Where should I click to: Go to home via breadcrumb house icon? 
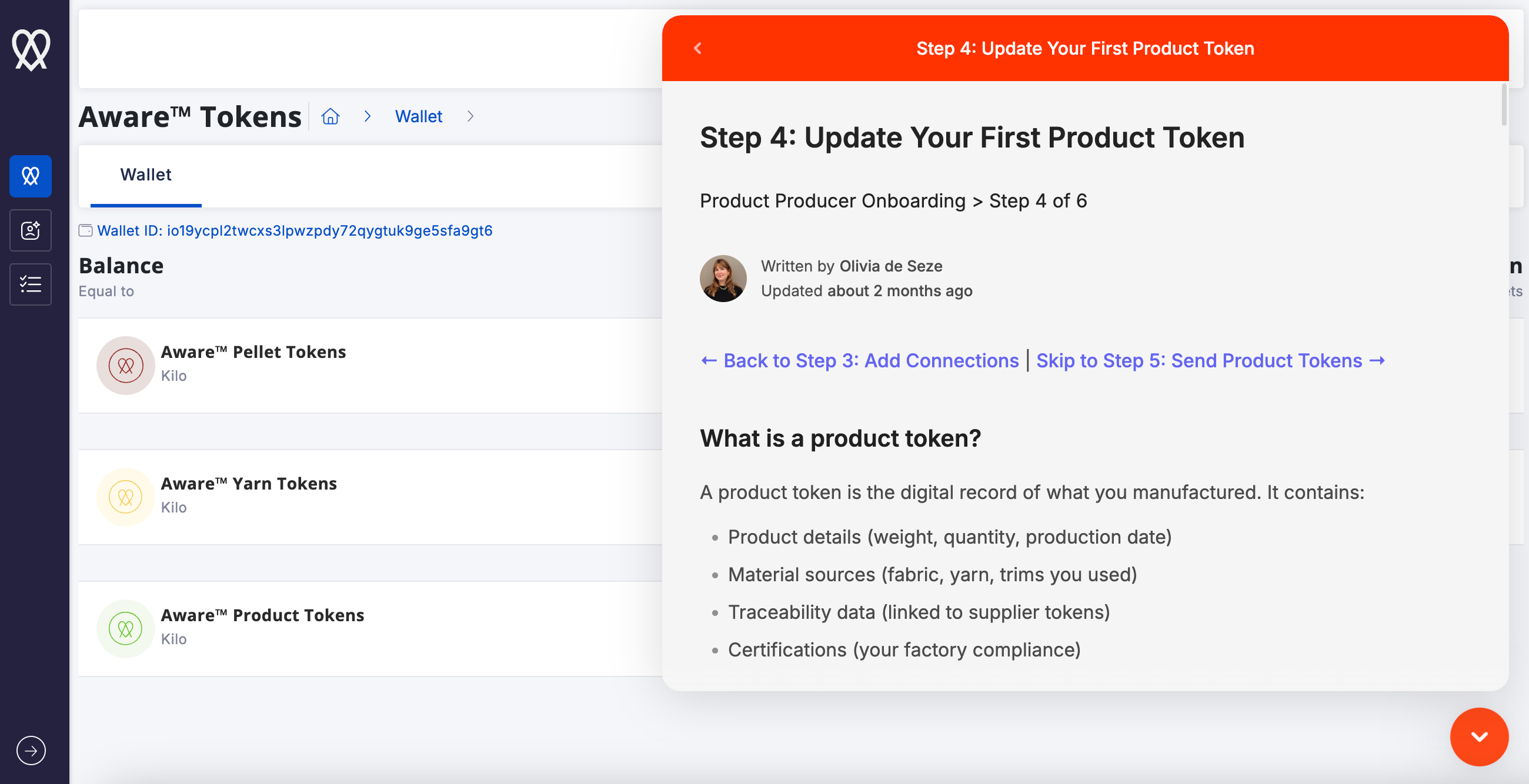tap(330, 116)
